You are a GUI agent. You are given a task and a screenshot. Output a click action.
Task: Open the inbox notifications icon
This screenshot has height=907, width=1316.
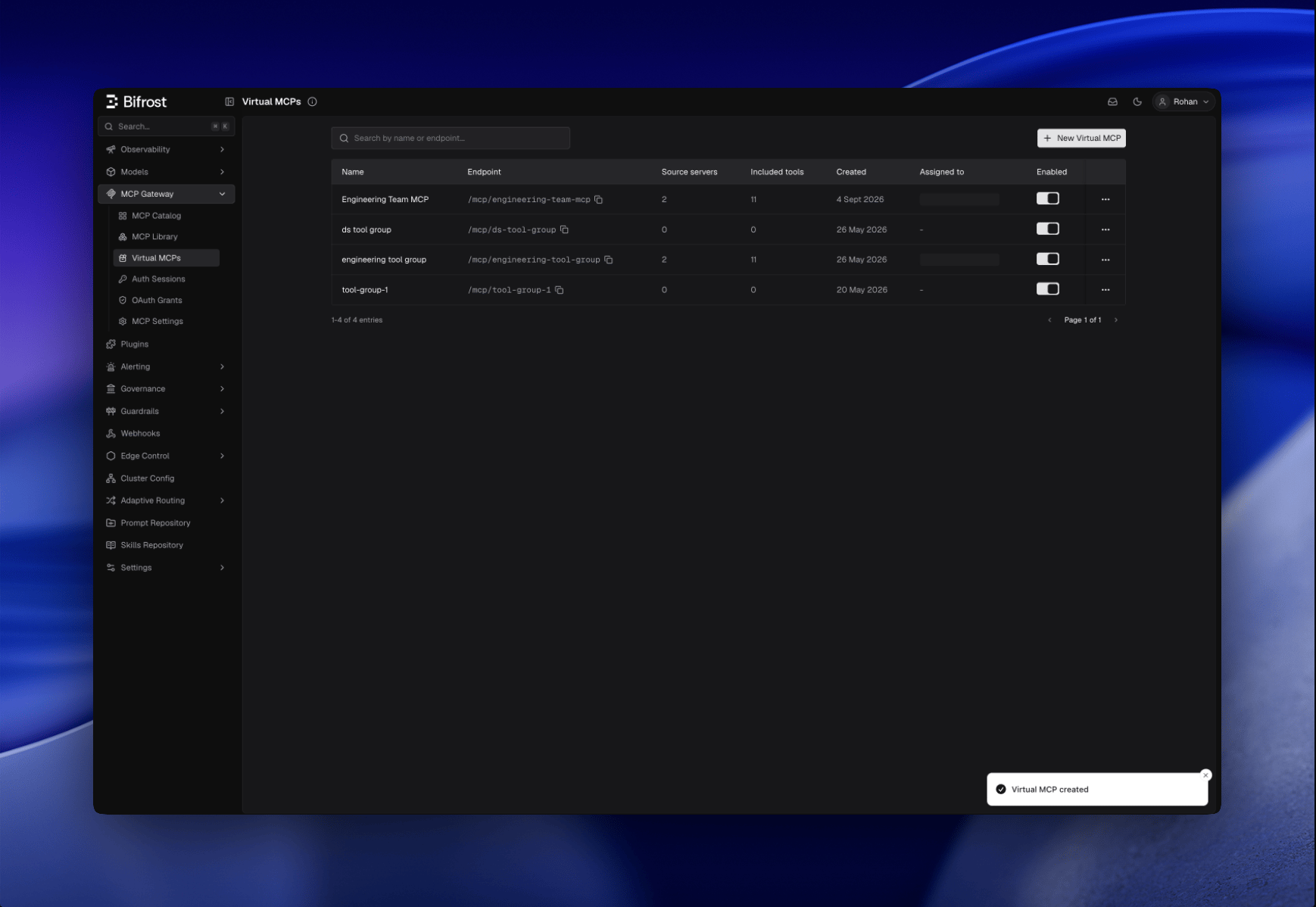tap(1112, 101)
